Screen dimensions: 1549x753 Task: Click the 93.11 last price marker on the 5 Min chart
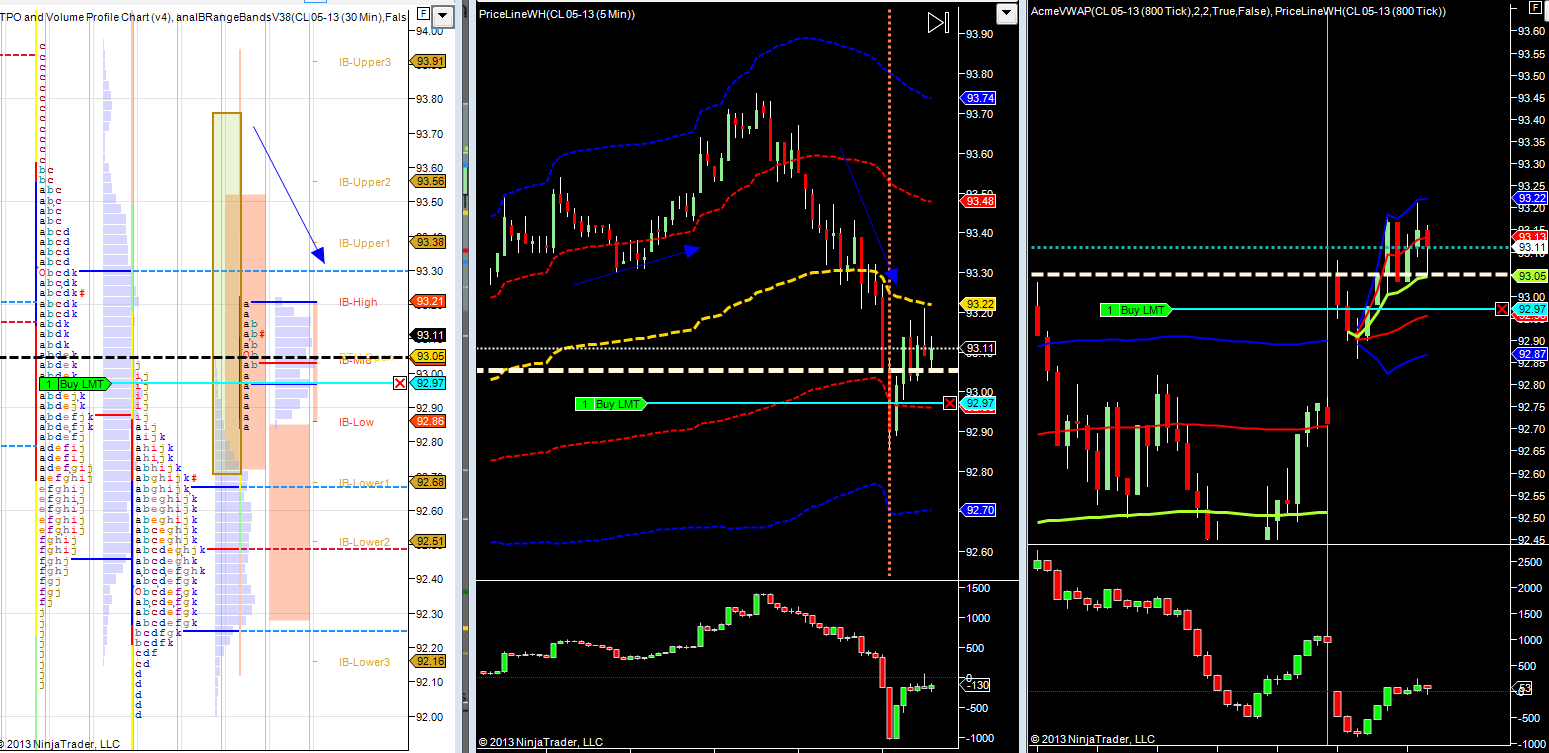(977, 348)
